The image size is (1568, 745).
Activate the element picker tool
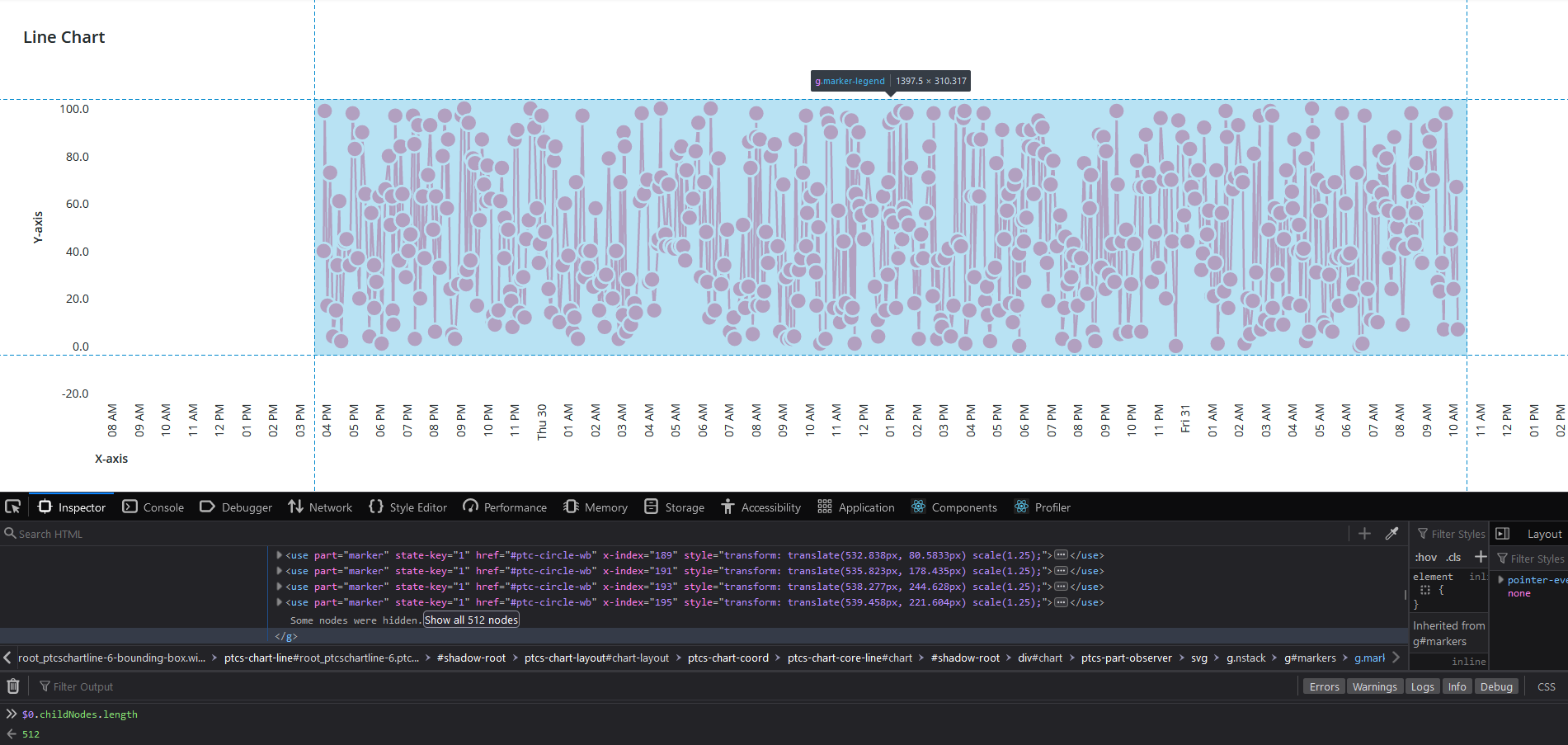[13, 507]
